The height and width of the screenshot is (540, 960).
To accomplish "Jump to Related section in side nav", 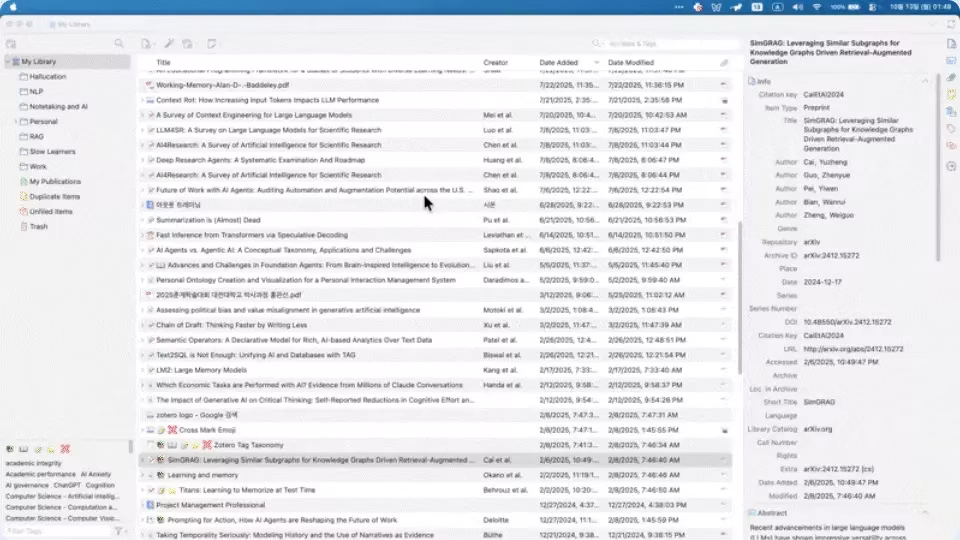I will 951,146.
